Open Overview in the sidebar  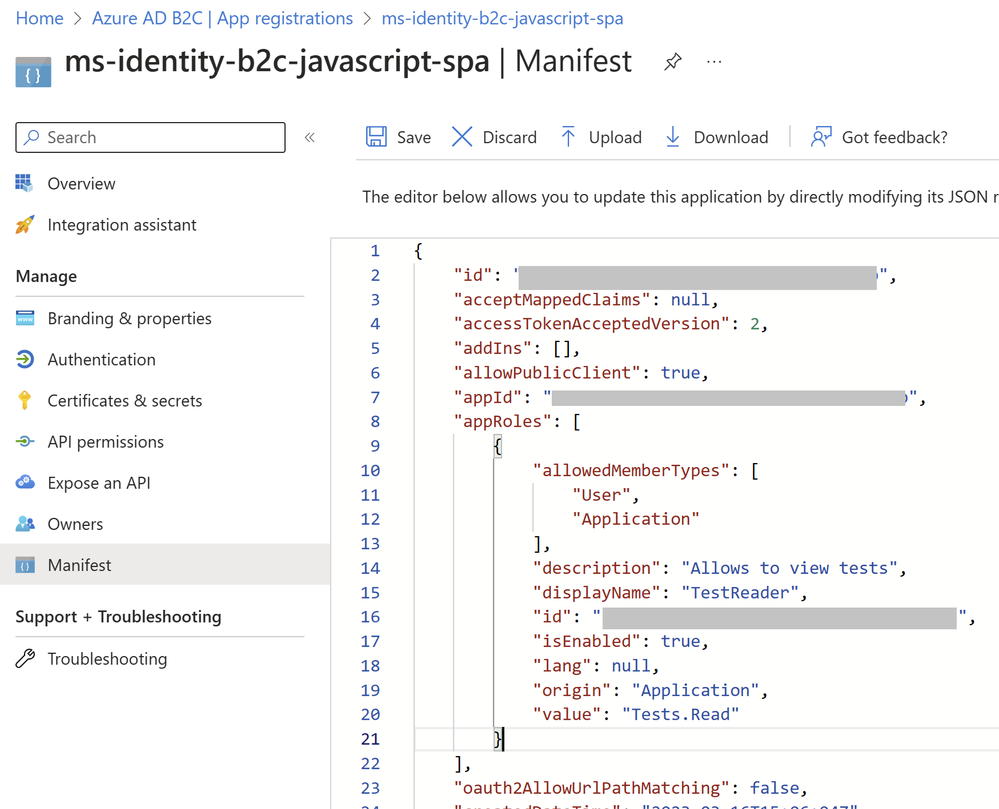point(82,183)
